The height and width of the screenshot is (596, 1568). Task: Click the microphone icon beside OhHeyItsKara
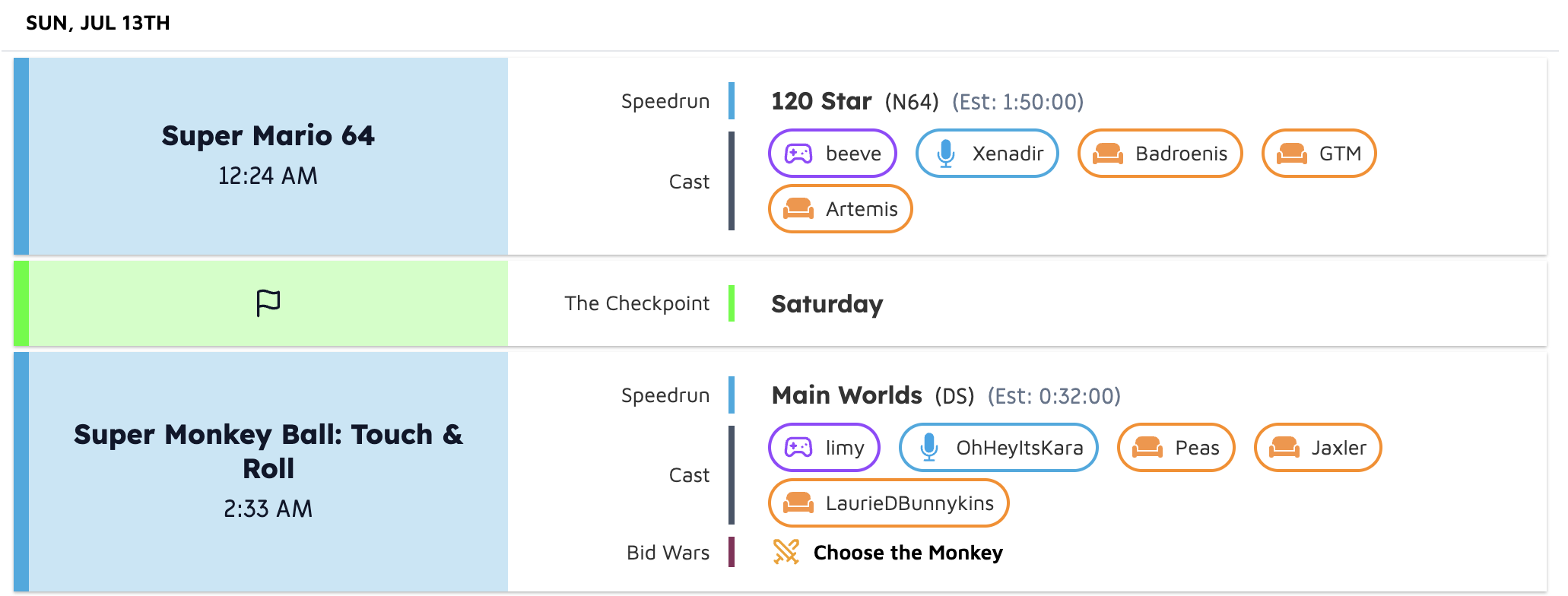click(928, 448)
